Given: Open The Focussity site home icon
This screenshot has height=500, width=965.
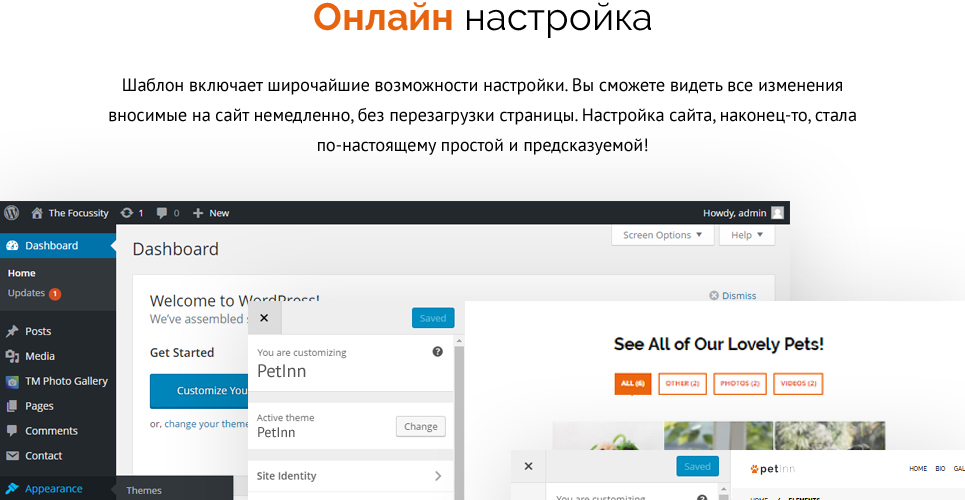Looking at the screenshot, I should coord(37,213).
